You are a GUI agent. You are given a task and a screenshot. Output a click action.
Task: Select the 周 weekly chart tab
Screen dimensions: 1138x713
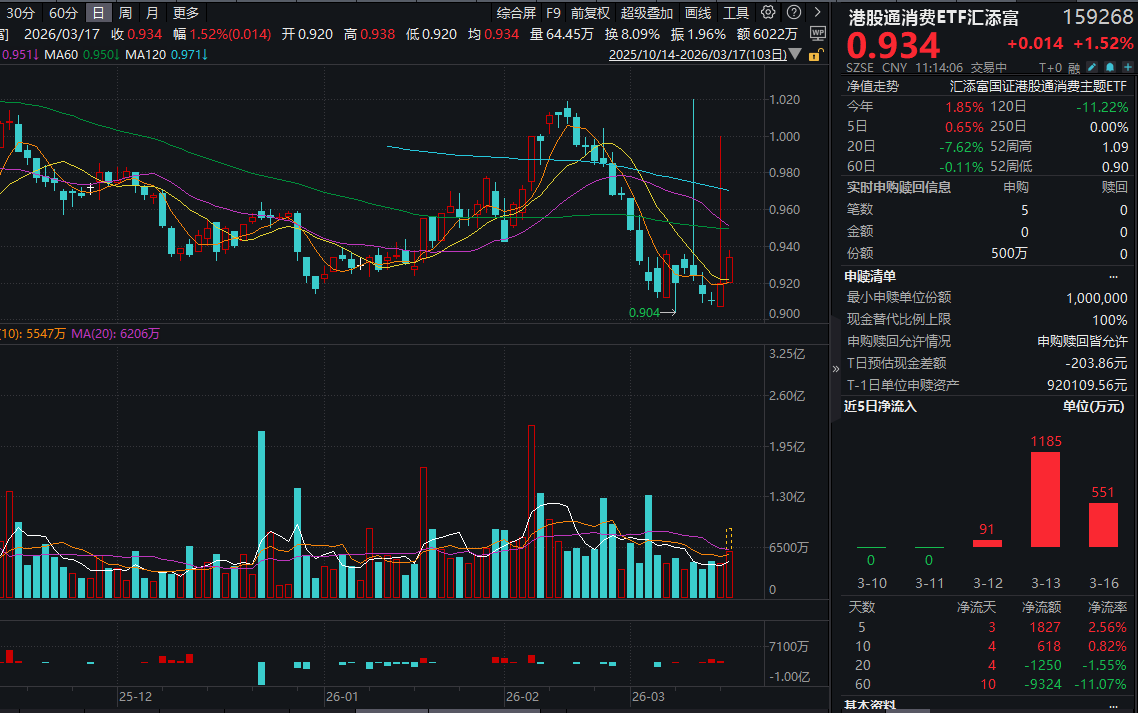(125, 13)
